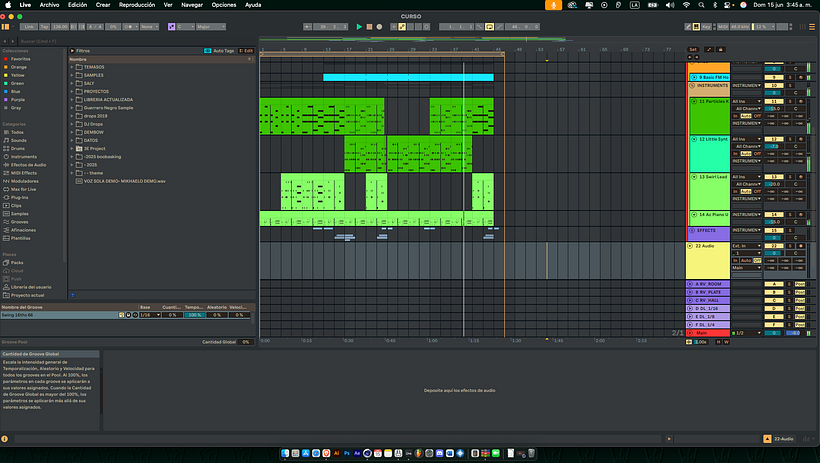Toggle Post on A RV_ROOM return
This screenshot has width=820, height=463.
point(800,284)
